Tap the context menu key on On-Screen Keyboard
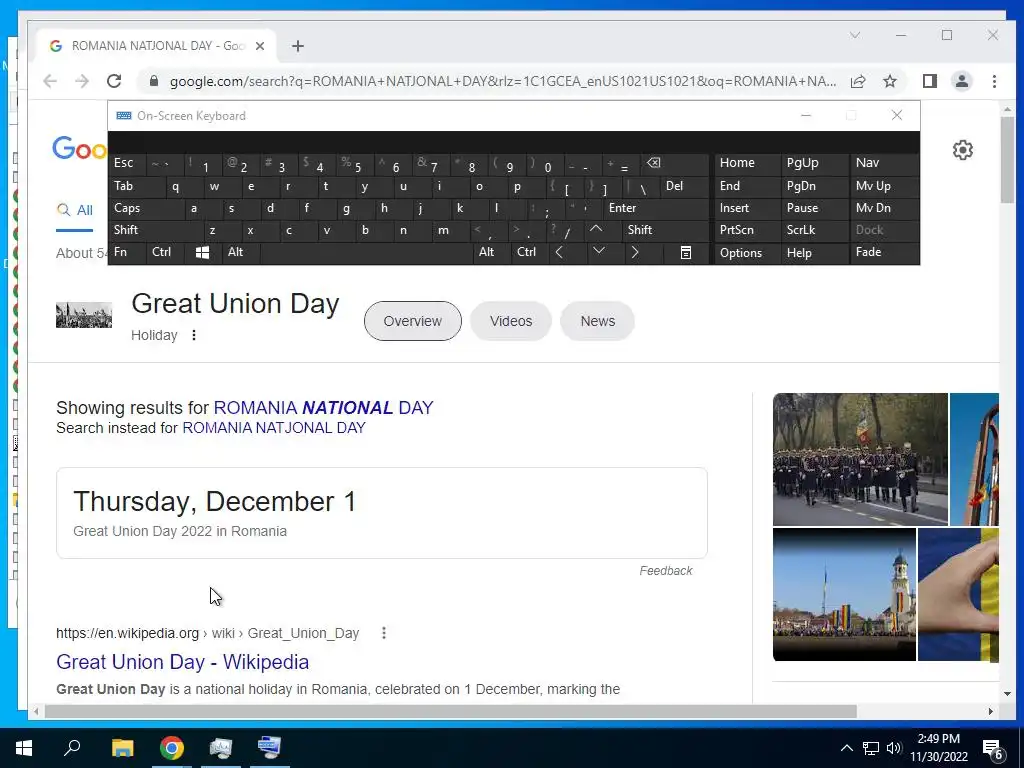 686,252
